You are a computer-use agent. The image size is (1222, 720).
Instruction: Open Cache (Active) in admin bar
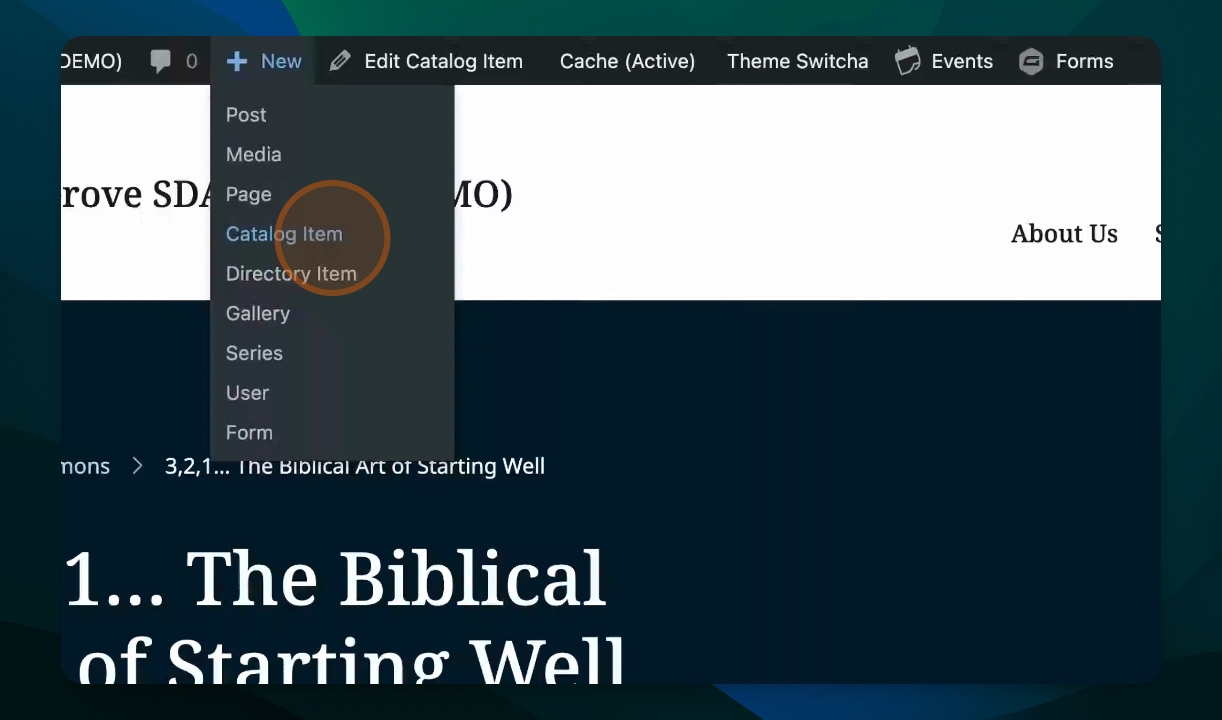click(x=627, y=61)
